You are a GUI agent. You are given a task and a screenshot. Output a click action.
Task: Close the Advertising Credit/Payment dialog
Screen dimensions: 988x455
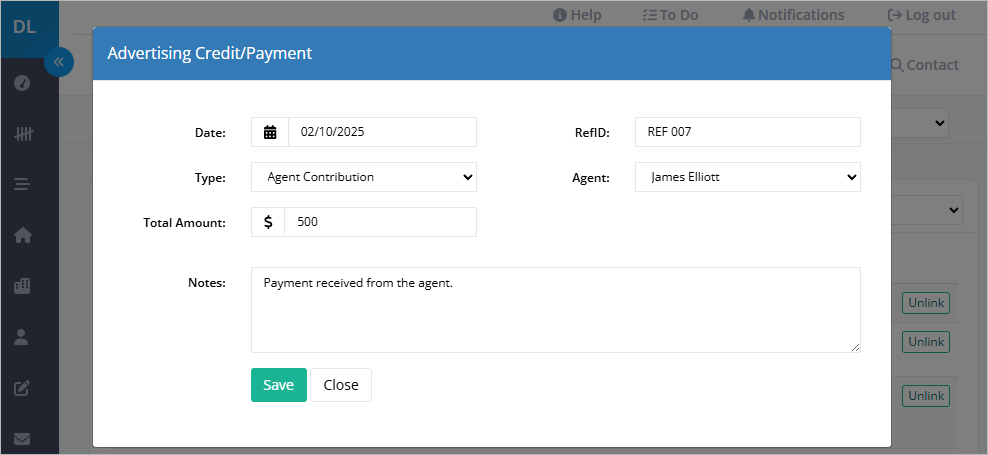[341, 385]
